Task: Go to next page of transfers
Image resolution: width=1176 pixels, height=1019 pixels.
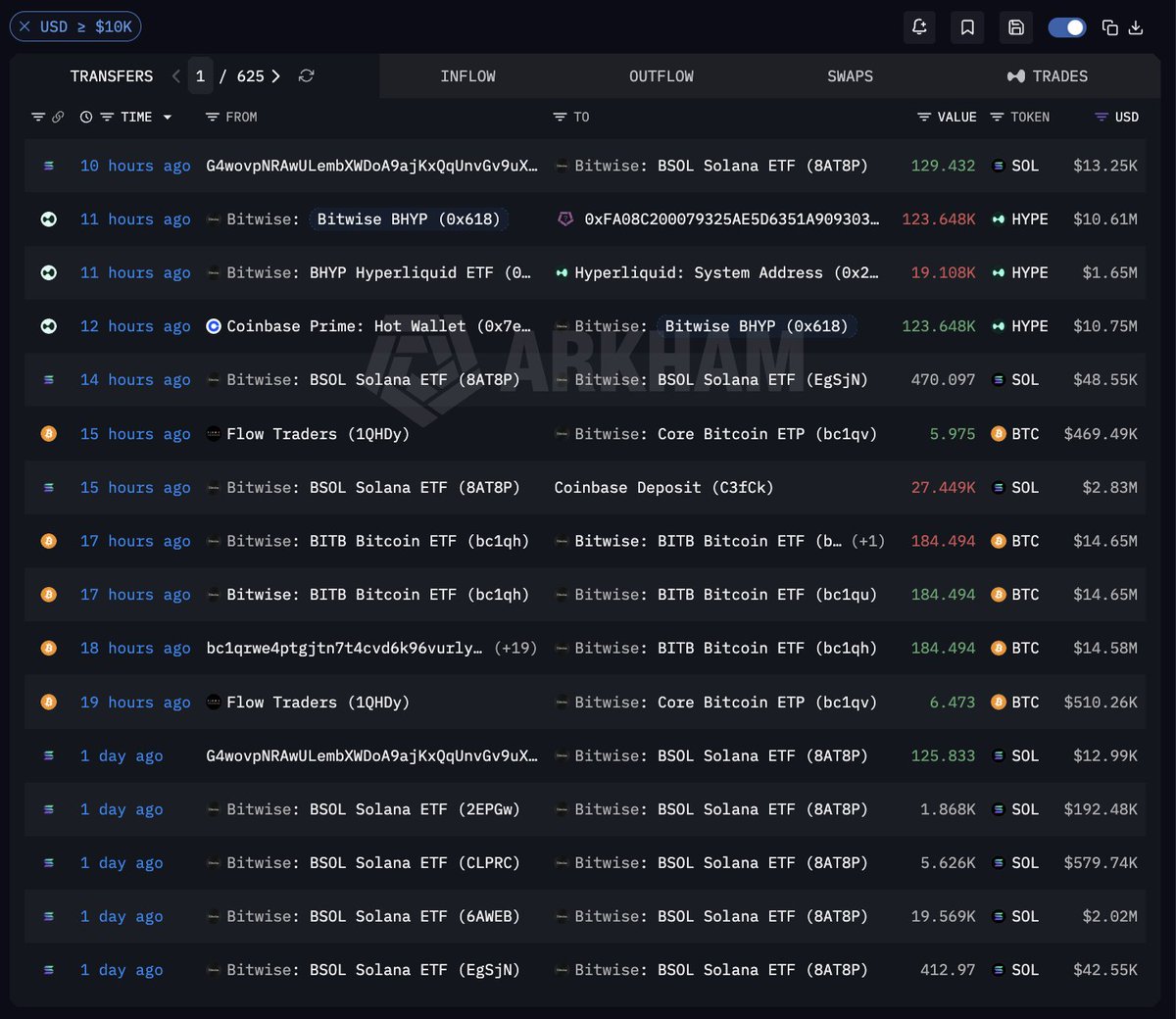Action: pyautogui.click(x=276, y=75)
